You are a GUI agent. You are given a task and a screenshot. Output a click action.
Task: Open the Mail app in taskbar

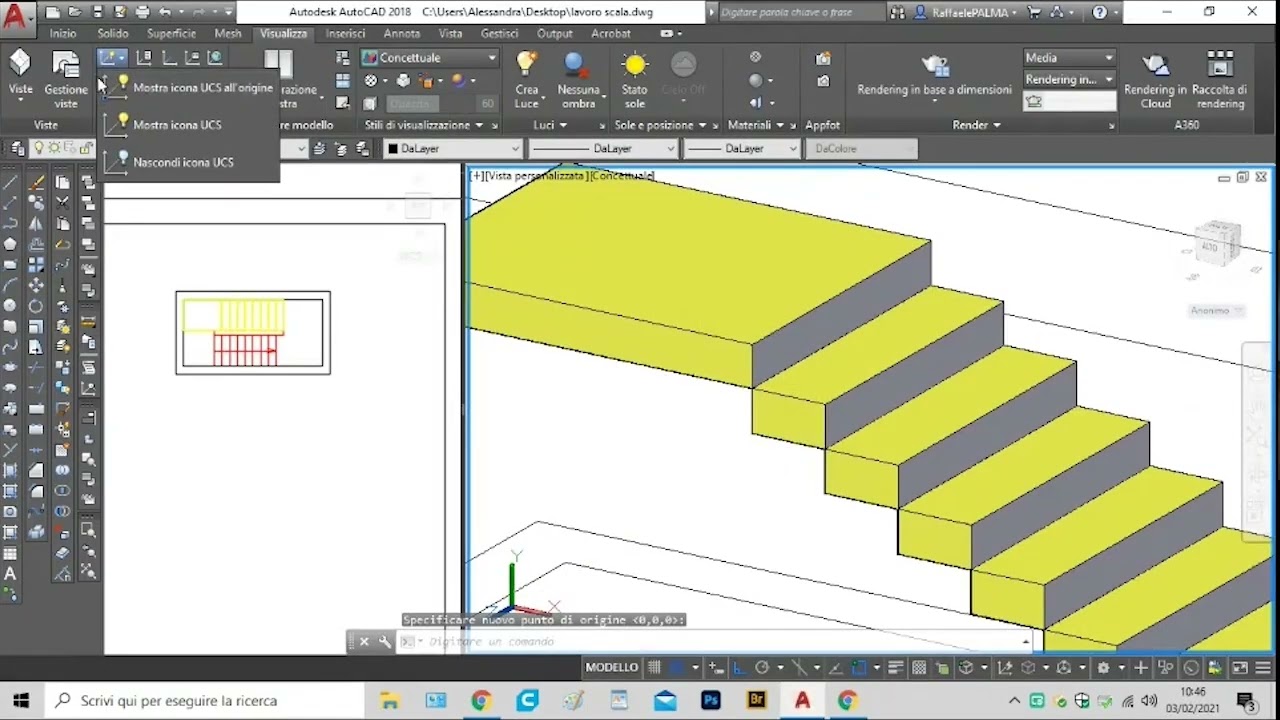pos(665,700)
